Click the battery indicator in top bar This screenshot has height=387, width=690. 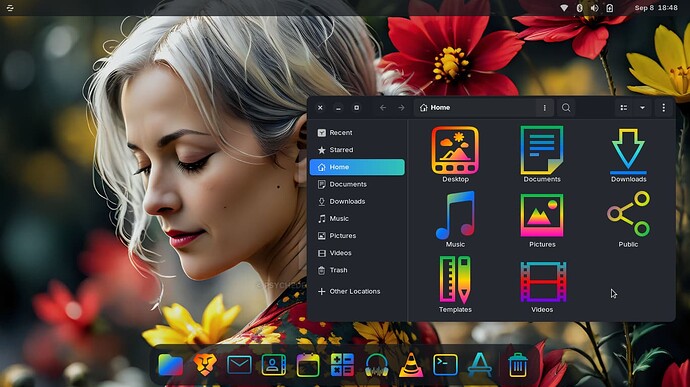pos(609,8)
